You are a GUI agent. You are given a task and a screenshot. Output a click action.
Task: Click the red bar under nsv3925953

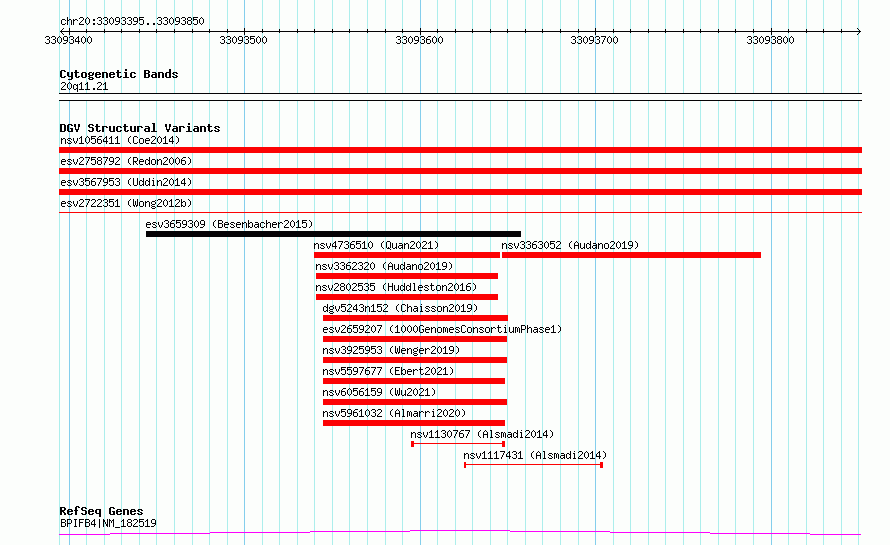click(x=415, y=360)
